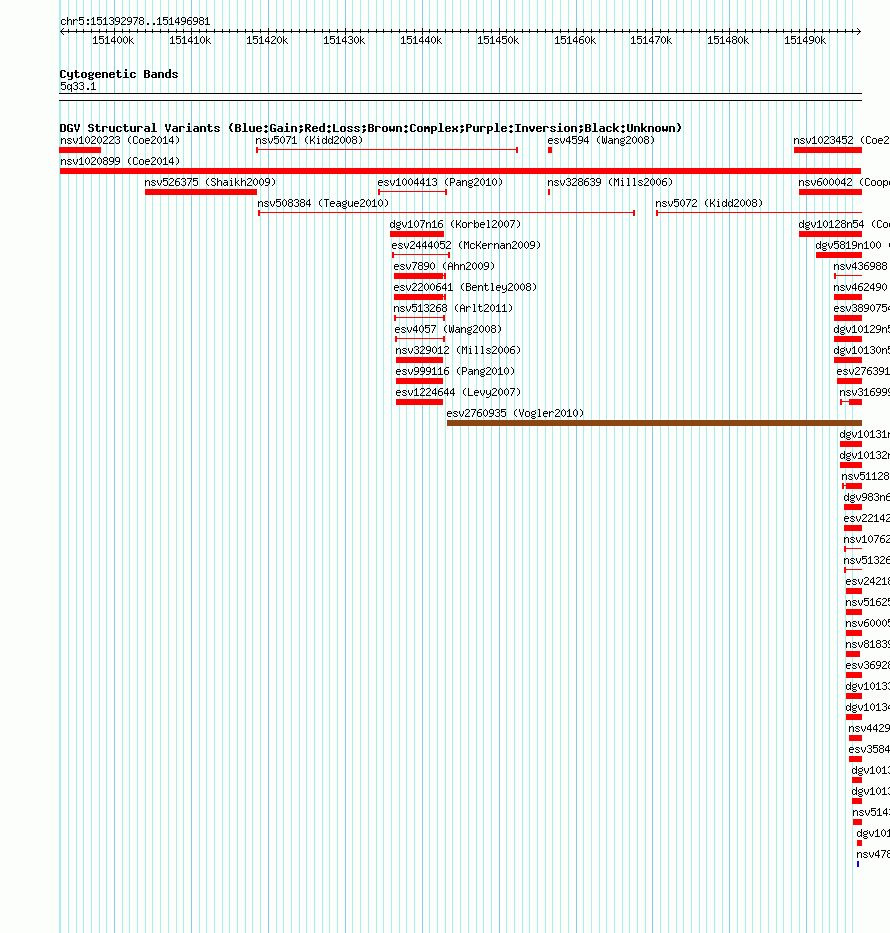The image size is (890, 933).
Task: Click the chr5:151392978..151496981 coordinate text
Action: coord(135,21)
